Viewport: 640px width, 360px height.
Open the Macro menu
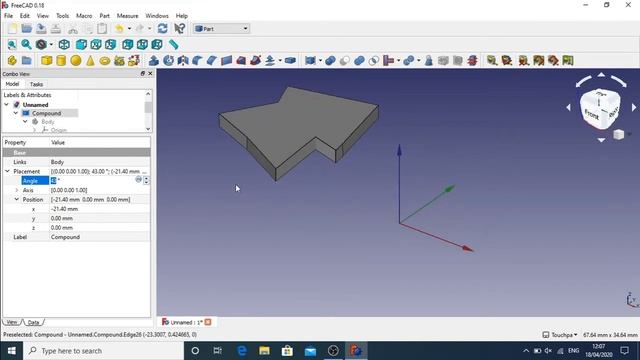click(x=84, y=16)
